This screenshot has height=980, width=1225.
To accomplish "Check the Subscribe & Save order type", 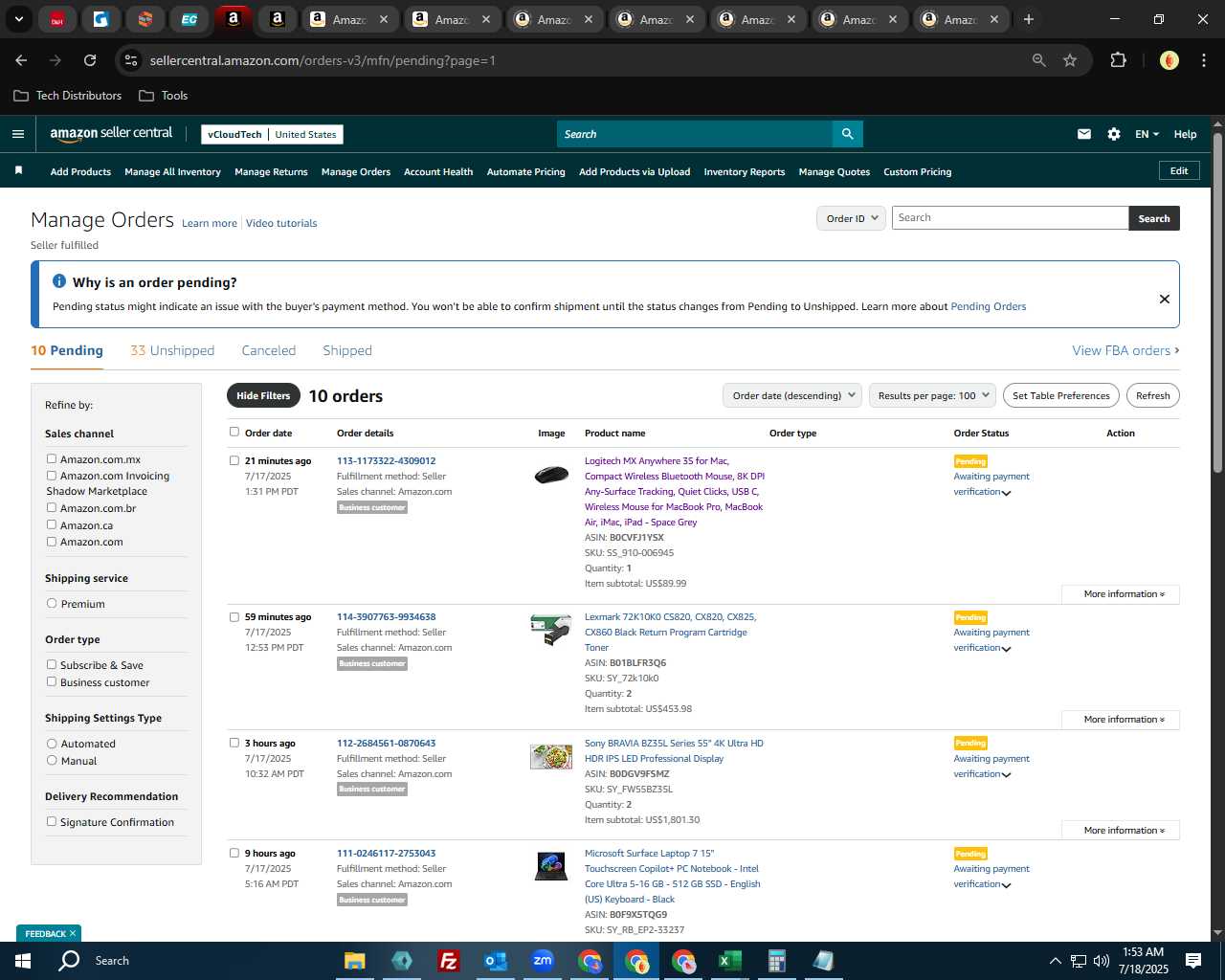I will pos(52,665).
